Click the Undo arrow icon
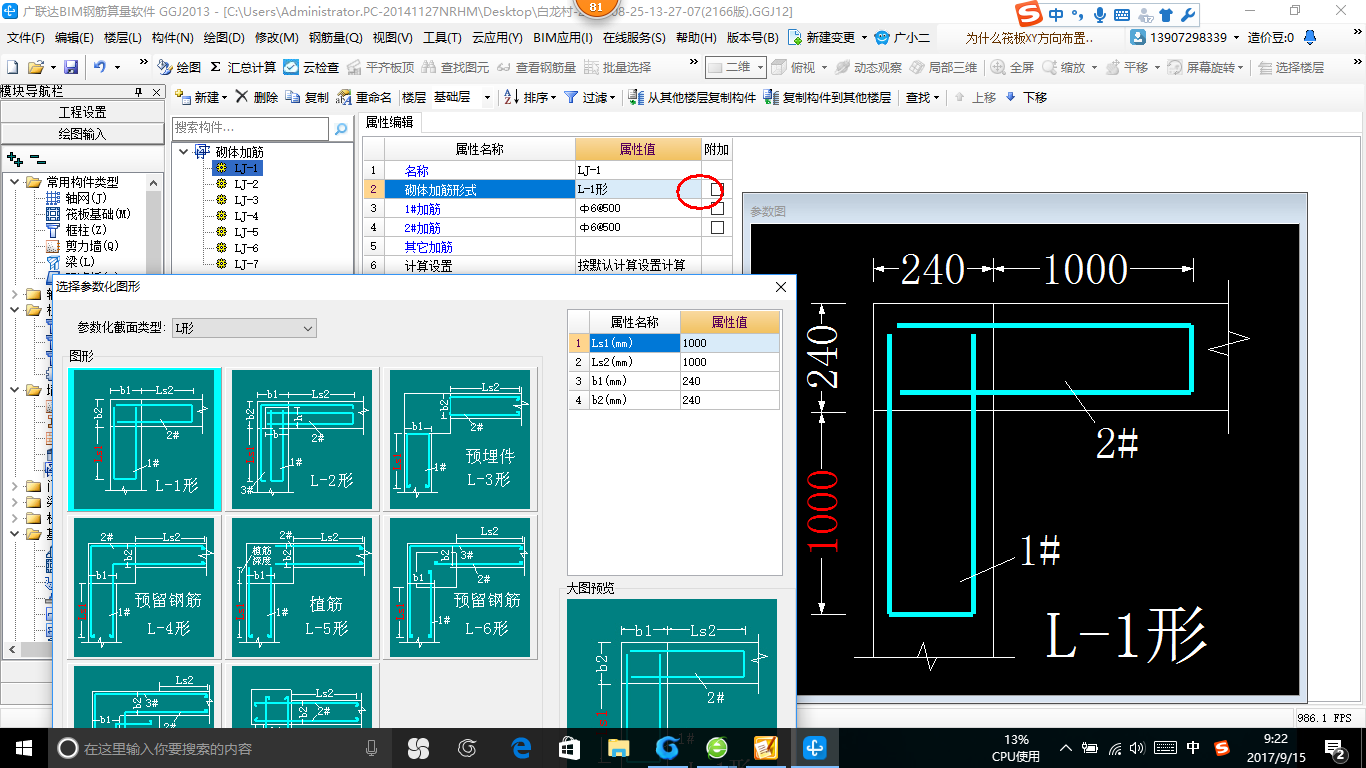Image resolution: width=1366 pixels, height=768 pixels. pos(100,67)
